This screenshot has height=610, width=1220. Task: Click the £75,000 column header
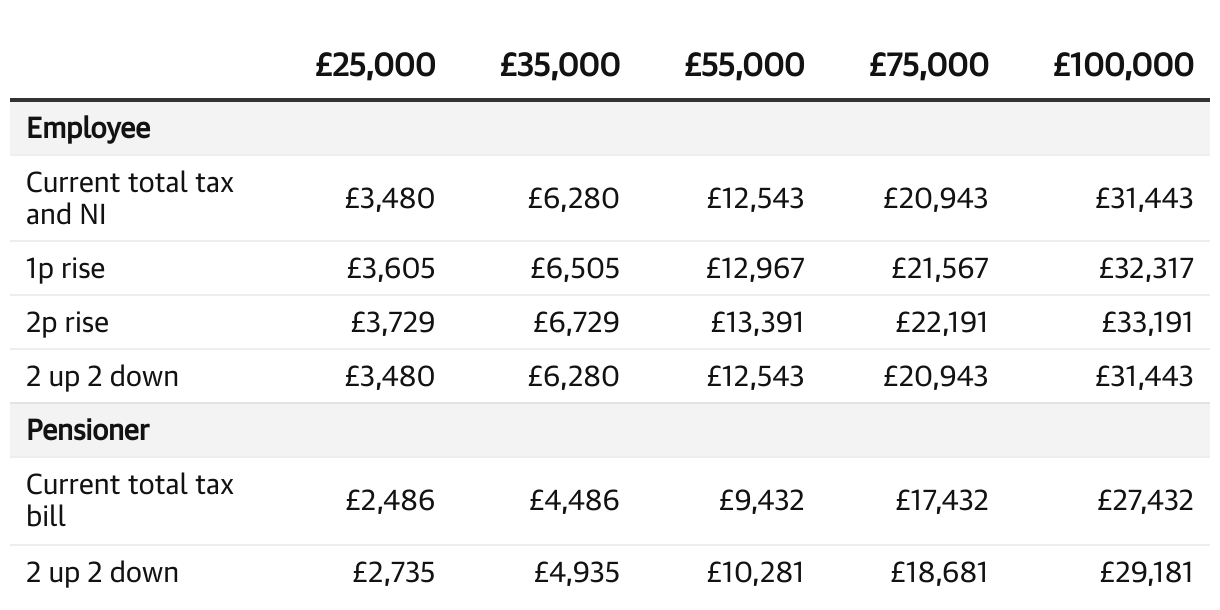tap(928, 66)
